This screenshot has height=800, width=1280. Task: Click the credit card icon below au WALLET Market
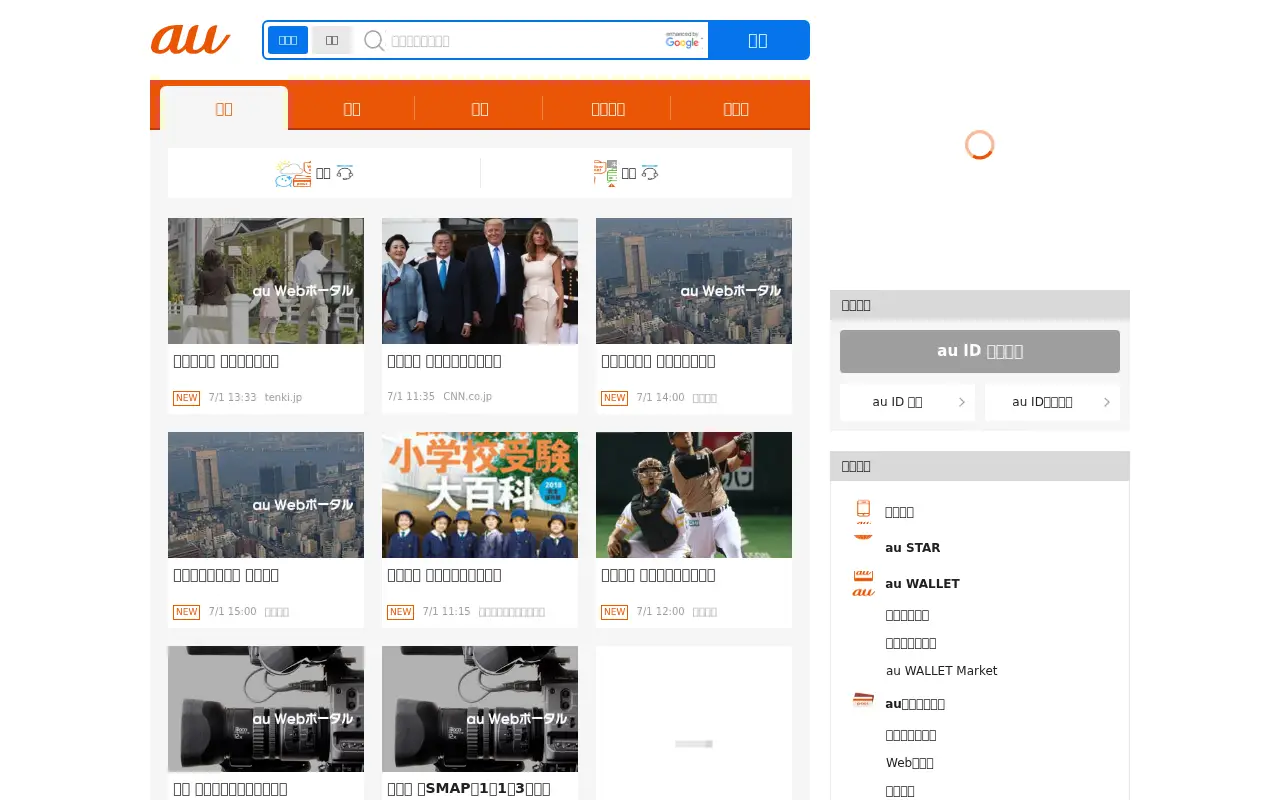863,701
